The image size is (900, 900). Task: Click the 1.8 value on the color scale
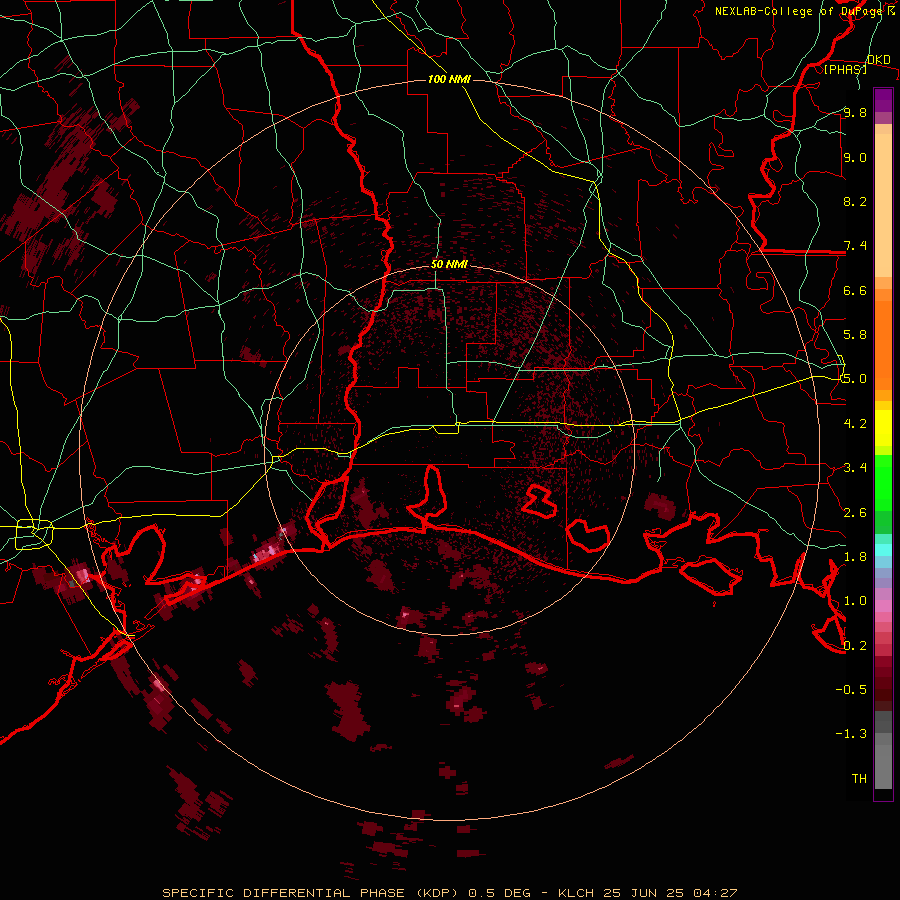click(855, 557)
